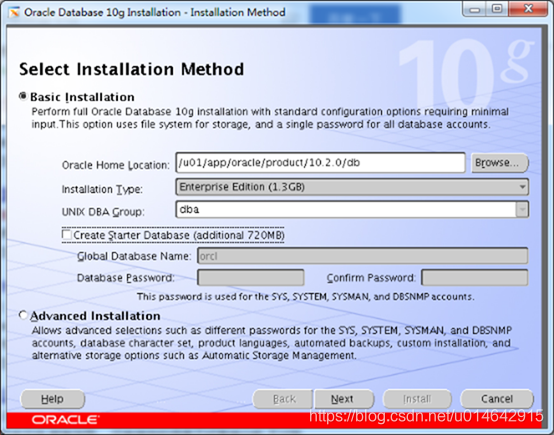The image size is (554, 435).
Task: Maximize the installer window
Action: point(497,10)
